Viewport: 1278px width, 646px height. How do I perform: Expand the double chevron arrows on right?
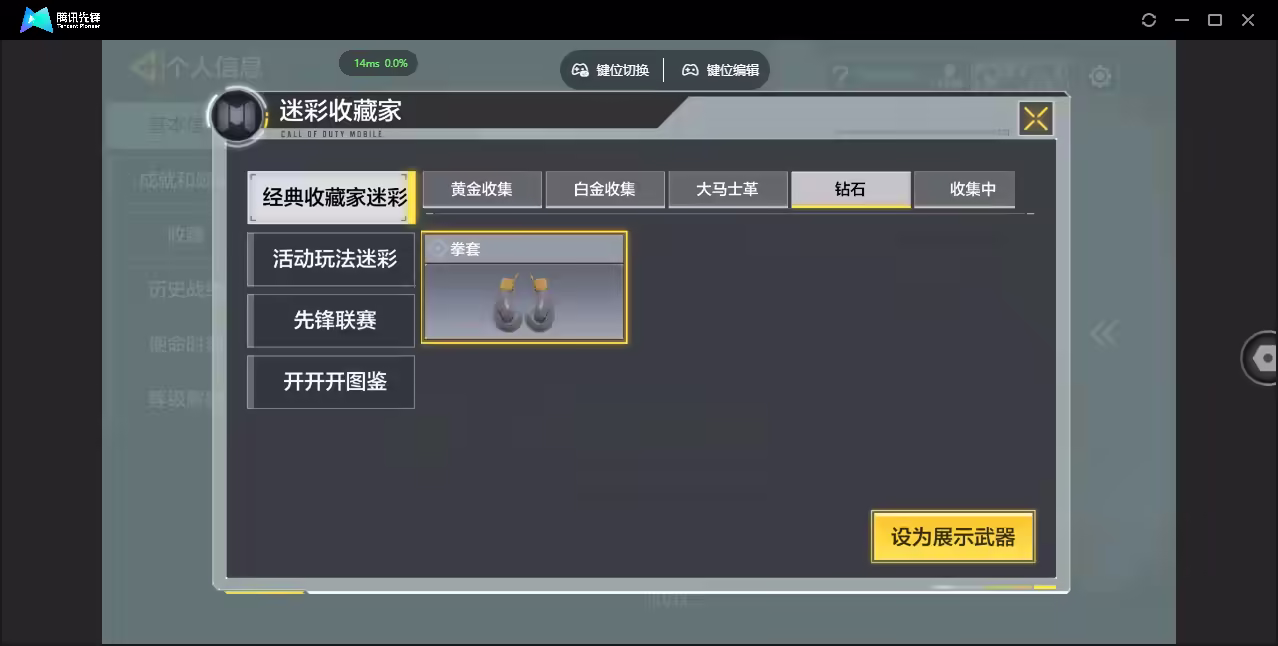[1103, 333]
